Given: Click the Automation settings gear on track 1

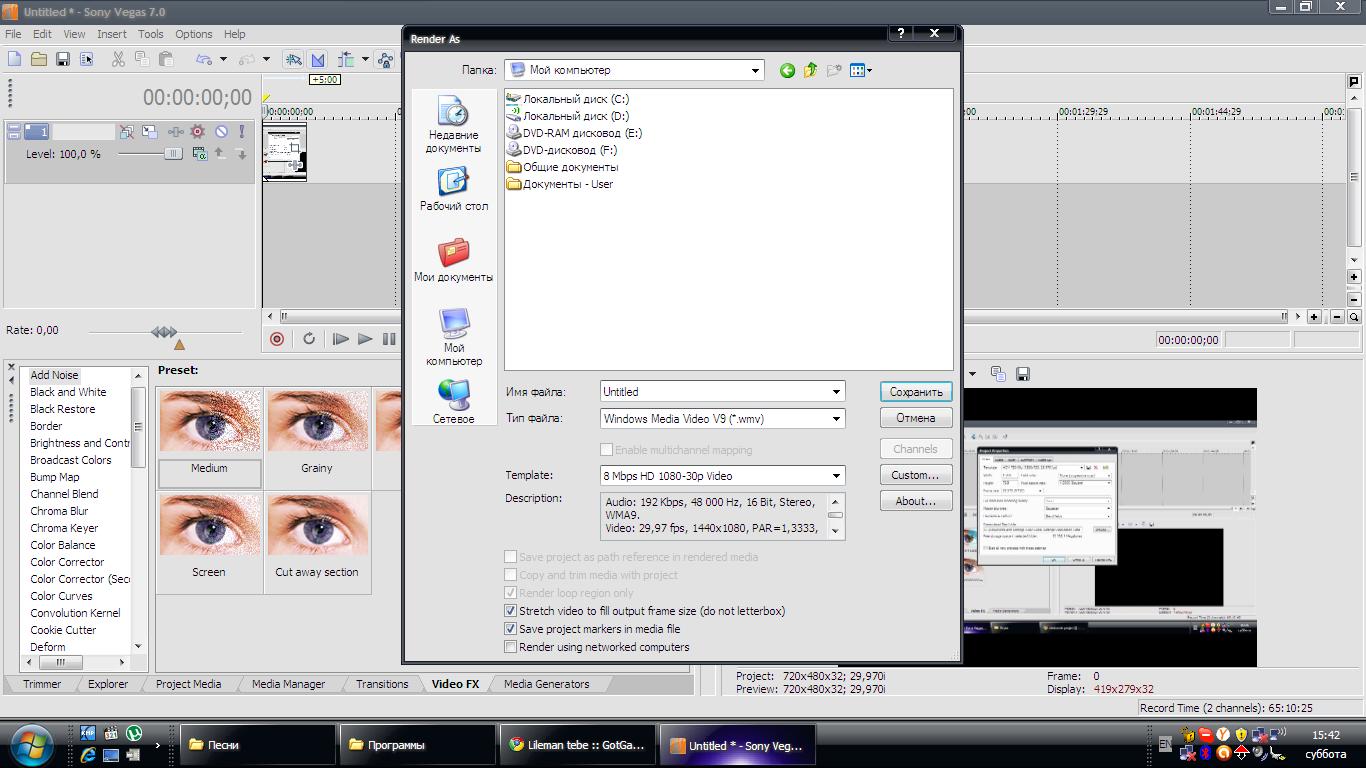Looking at the screenshot, I should pos(198,131).
